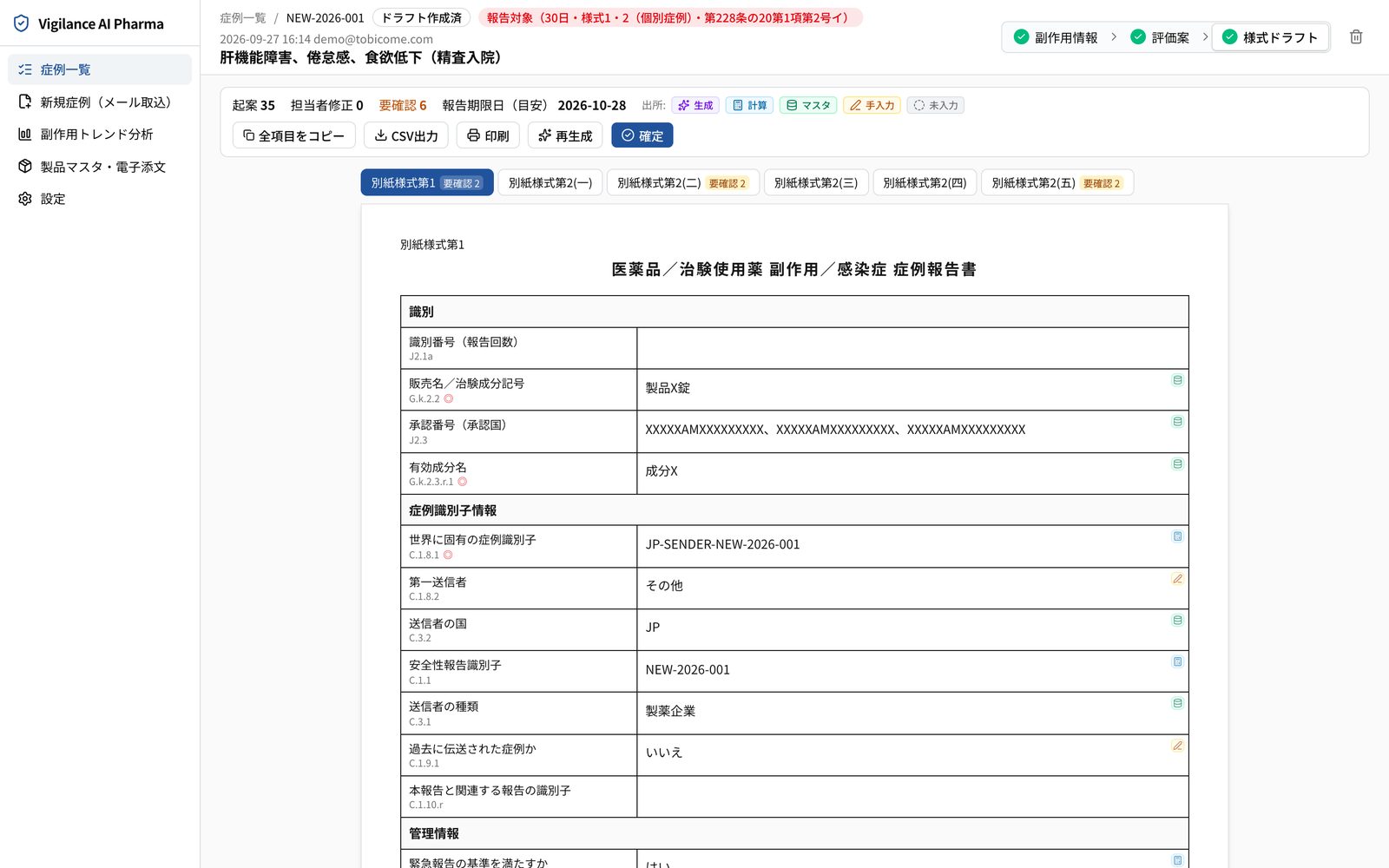Click the 症例一覧 breadcrumb link
Screen dimensions: 1389x868
[x=243, y=17]
